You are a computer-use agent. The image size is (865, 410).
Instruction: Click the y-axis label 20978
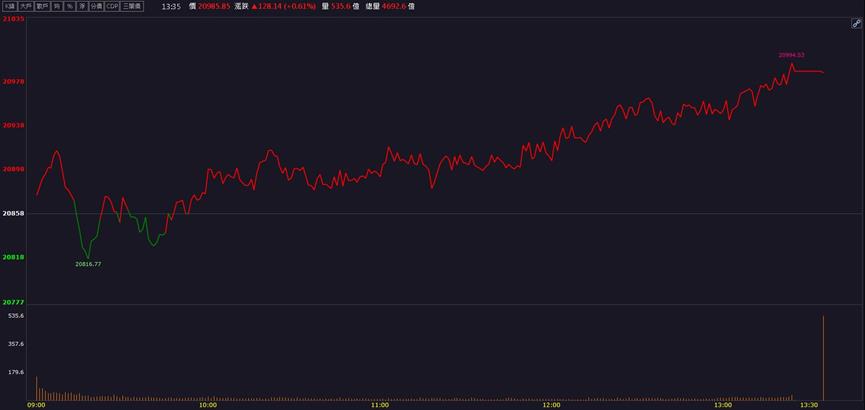[13, 81]
